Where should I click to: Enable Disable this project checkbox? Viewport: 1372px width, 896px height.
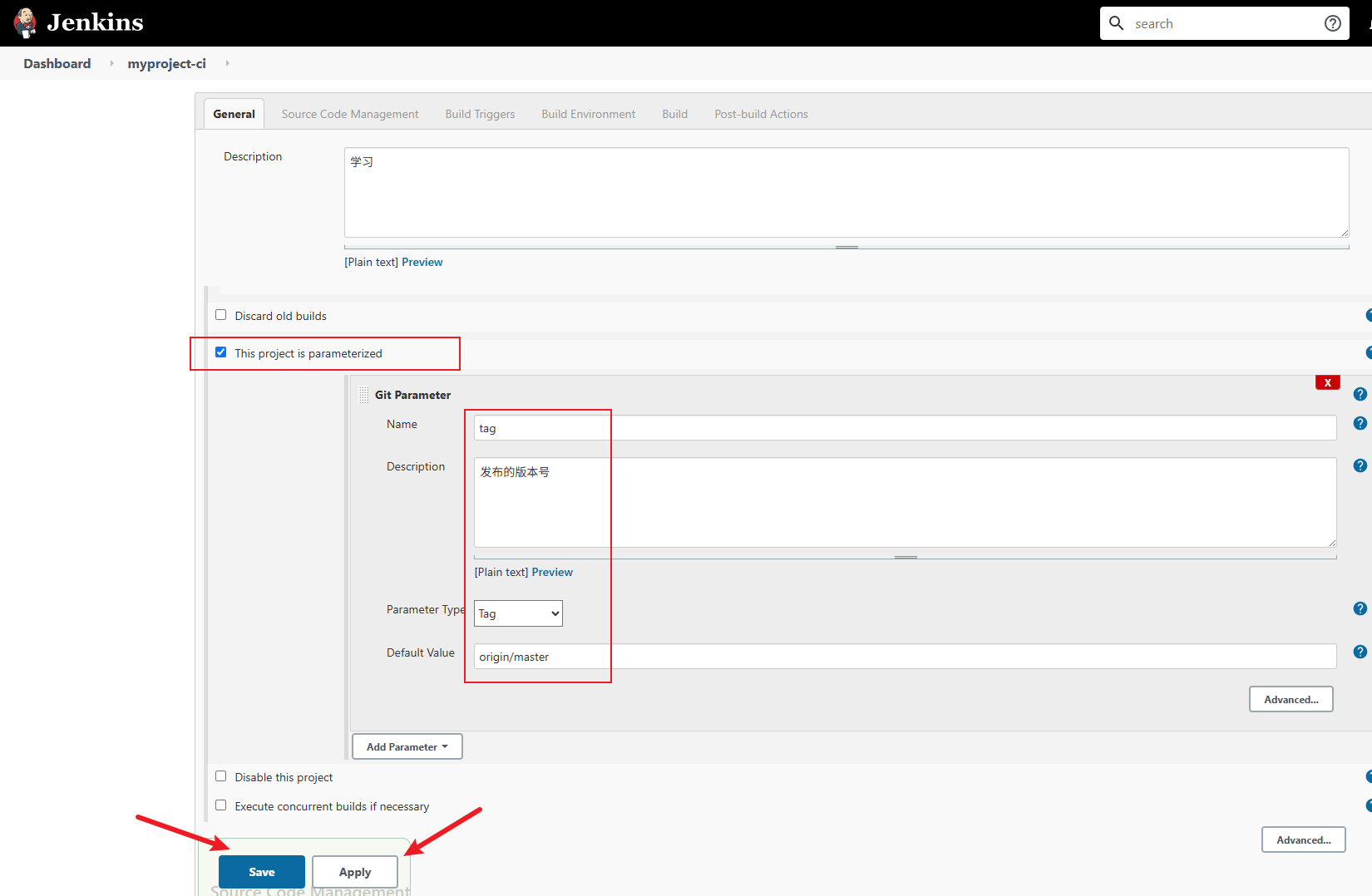(221, 776)
